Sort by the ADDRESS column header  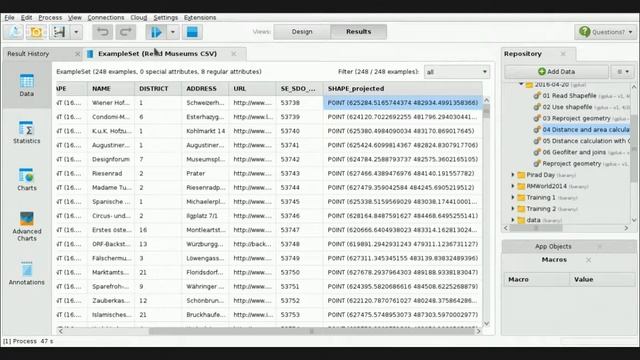[x=205, y=89]
